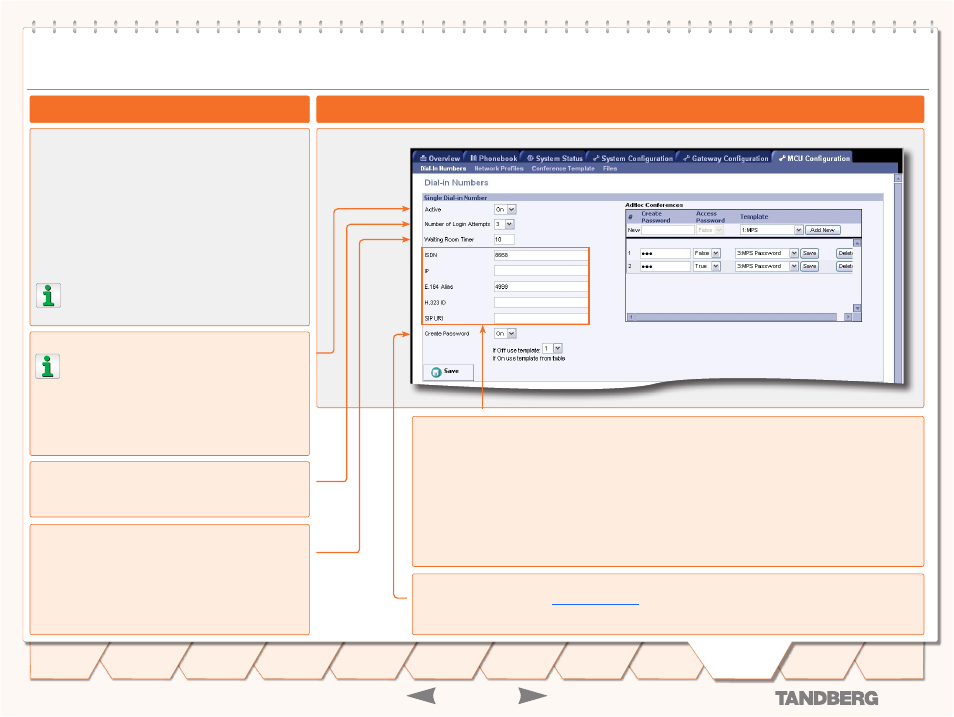Click the Waiting Room Timer field

pyautogui.click(x=504, y=240)
